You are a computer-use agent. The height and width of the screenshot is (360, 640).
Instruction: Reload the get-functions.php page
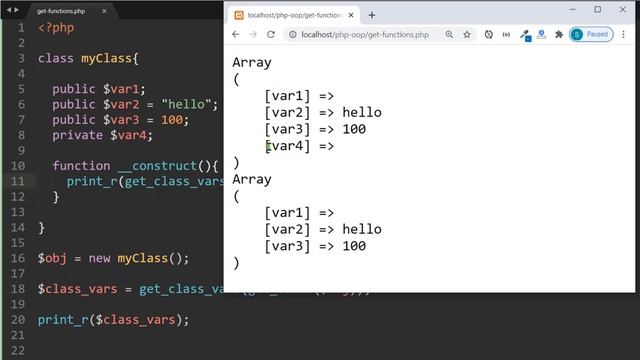click(x=271, y=34)
